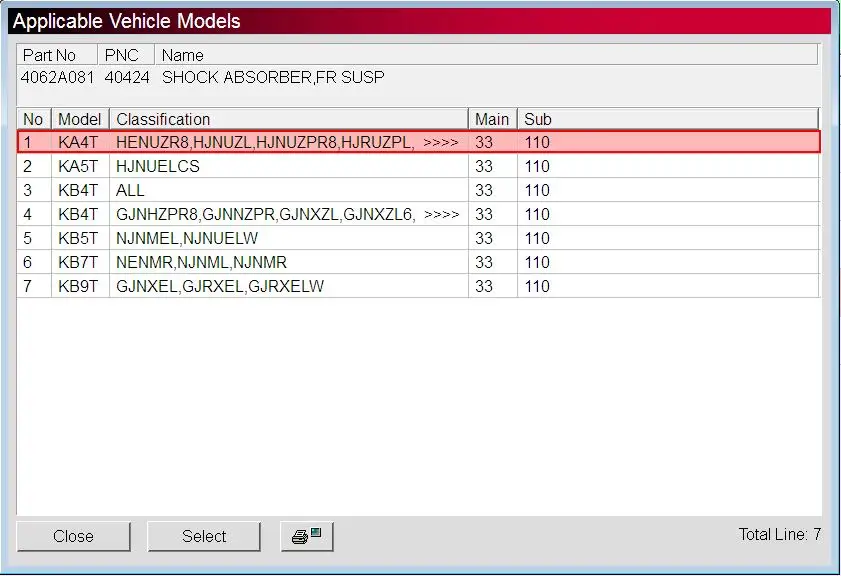The image size is (841, 576).
Task: Click the Part No header label
Action: pyautogui.click(x=49, y=55)
